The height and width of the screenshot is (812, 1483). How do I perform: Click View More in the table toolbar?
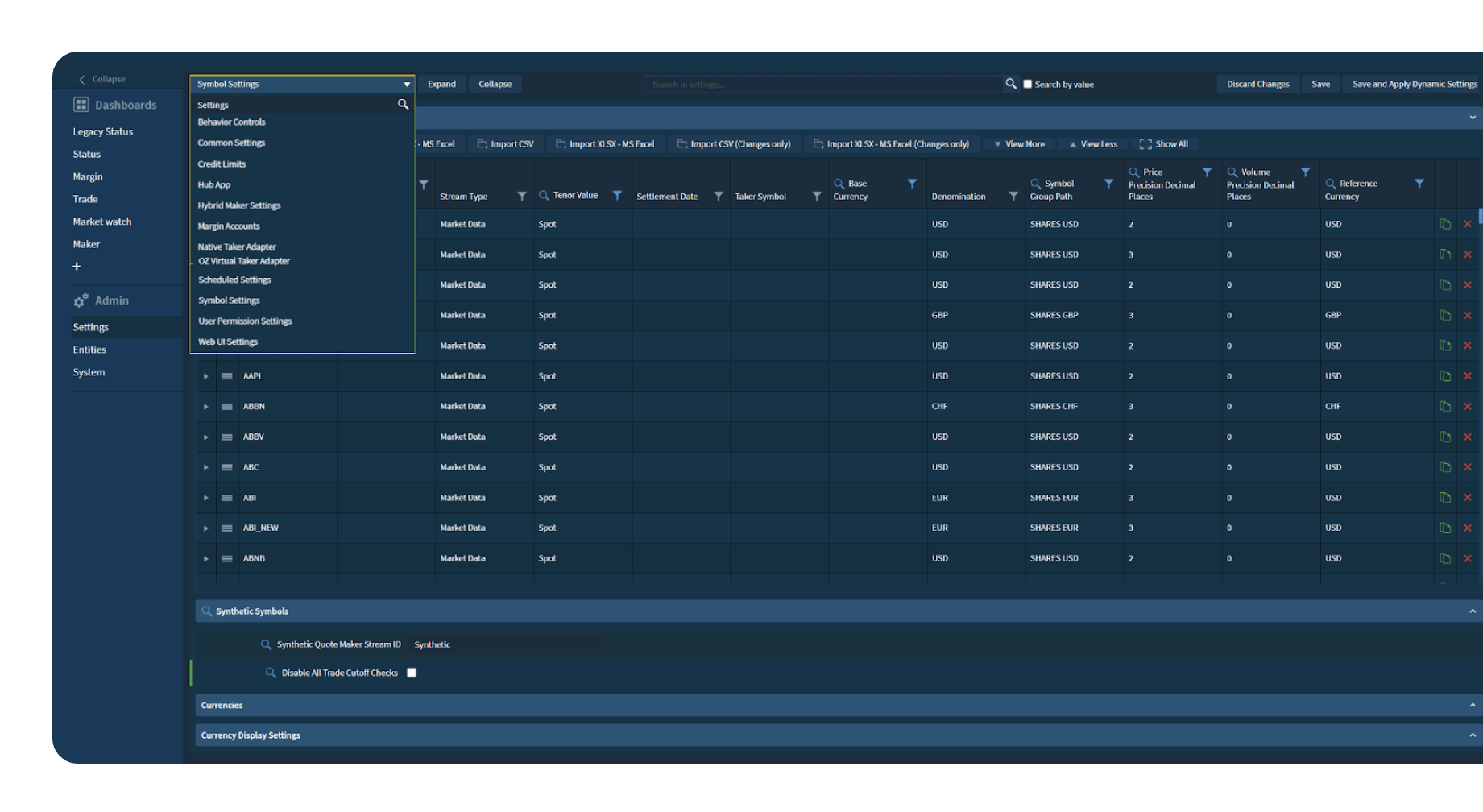click(1019, 144)
